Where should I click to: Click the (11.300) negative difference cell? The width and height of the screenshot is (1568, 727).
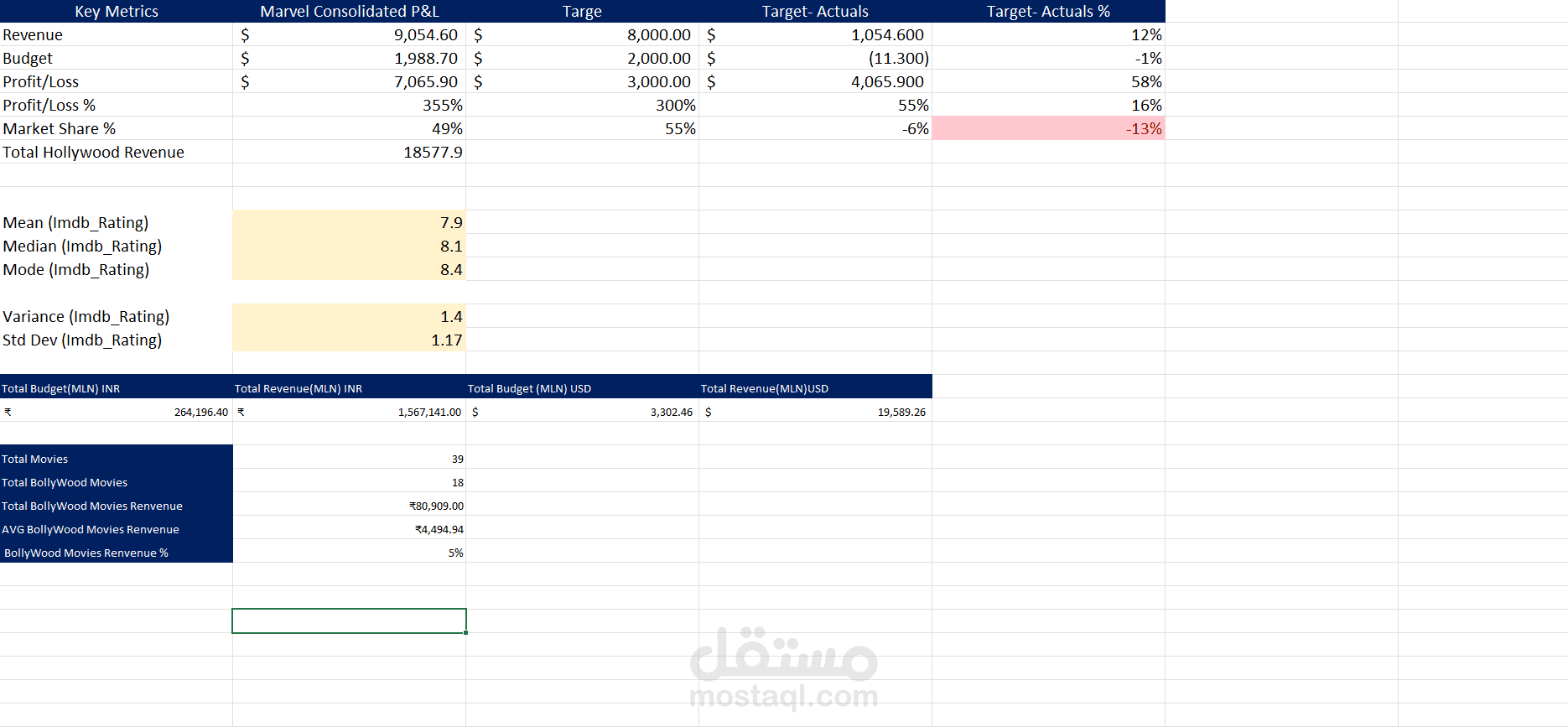click(x=815, y=58)
